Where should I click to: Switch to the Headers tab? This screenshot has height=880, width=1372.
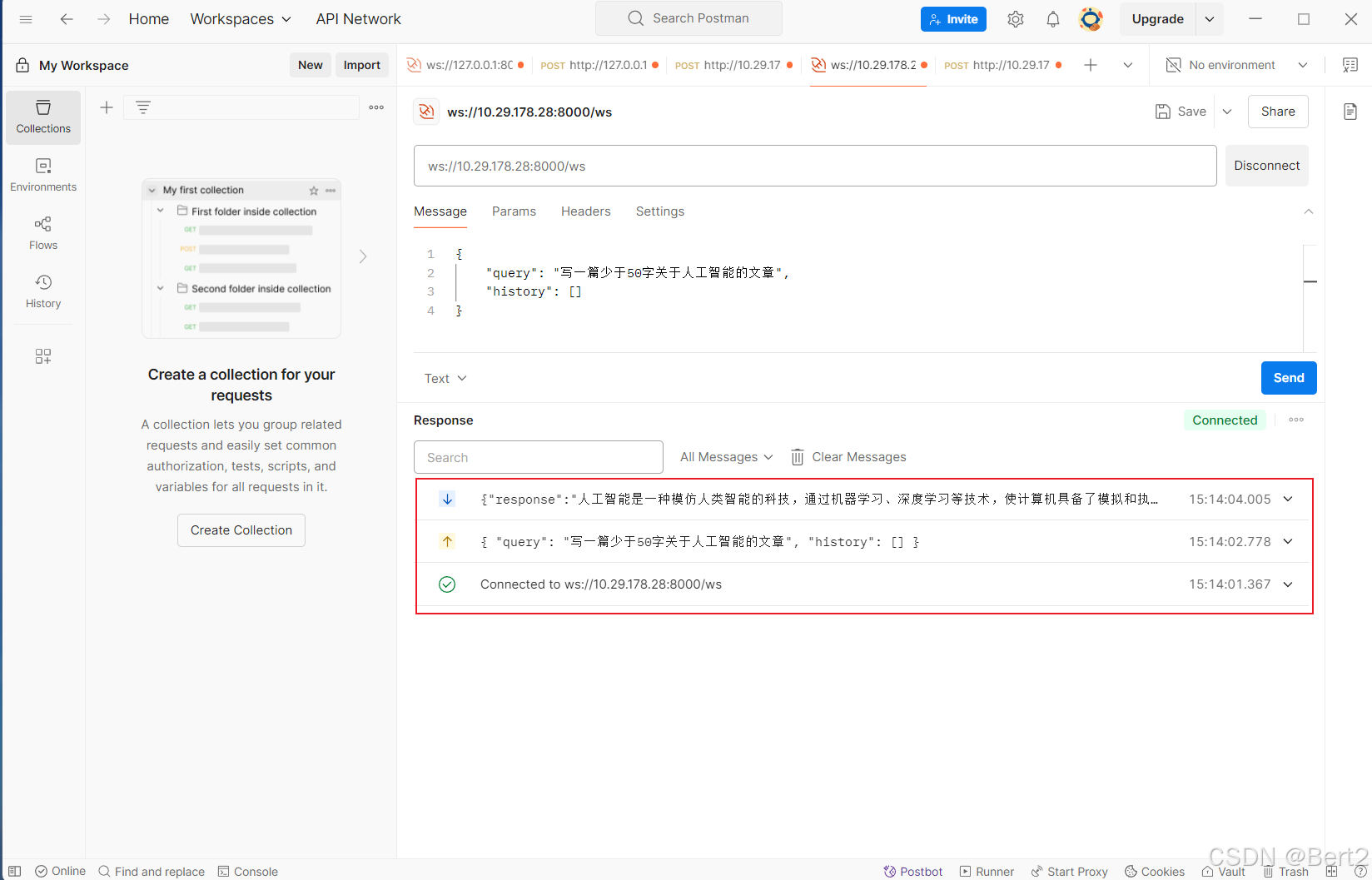click(585, 211)
